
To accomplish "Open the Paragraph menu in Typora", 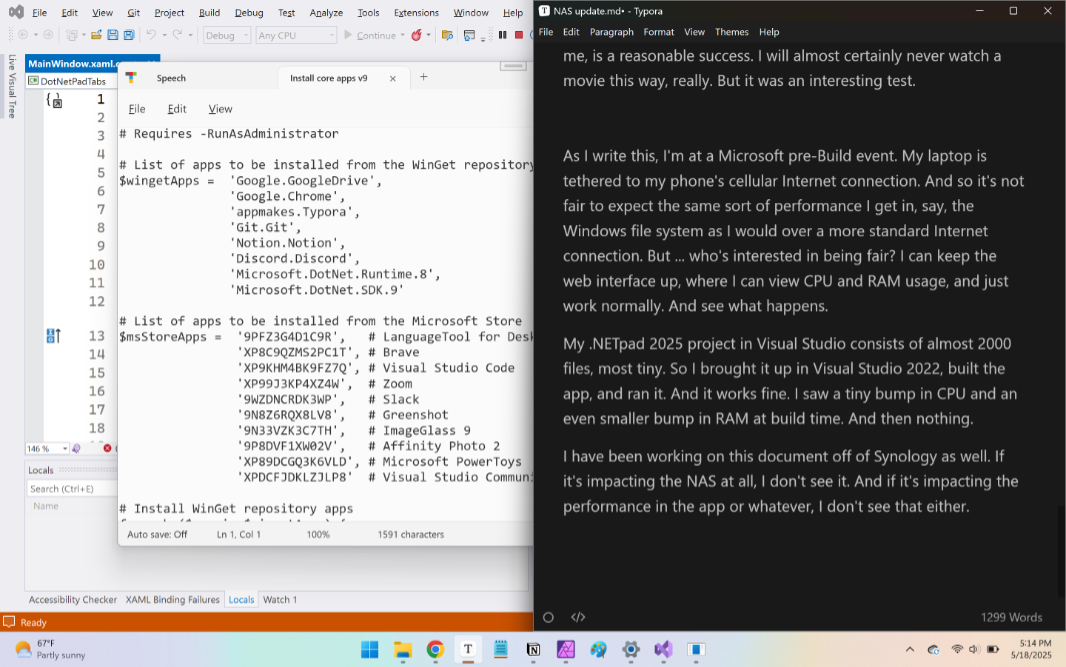I will pyautogui.click(x=611, y=32).
